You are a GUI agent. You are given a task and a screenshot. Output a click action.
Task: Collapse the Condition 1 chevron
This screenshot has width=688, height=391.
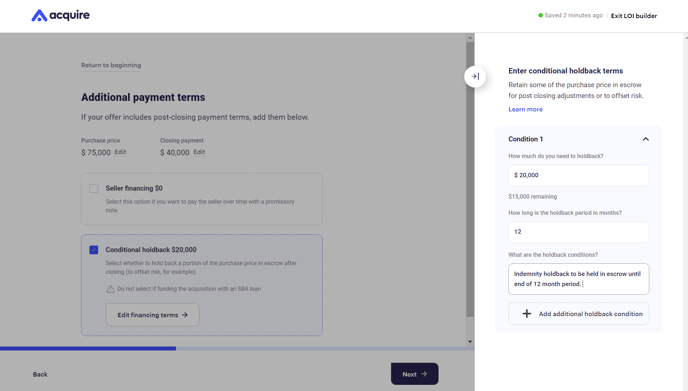645,139
